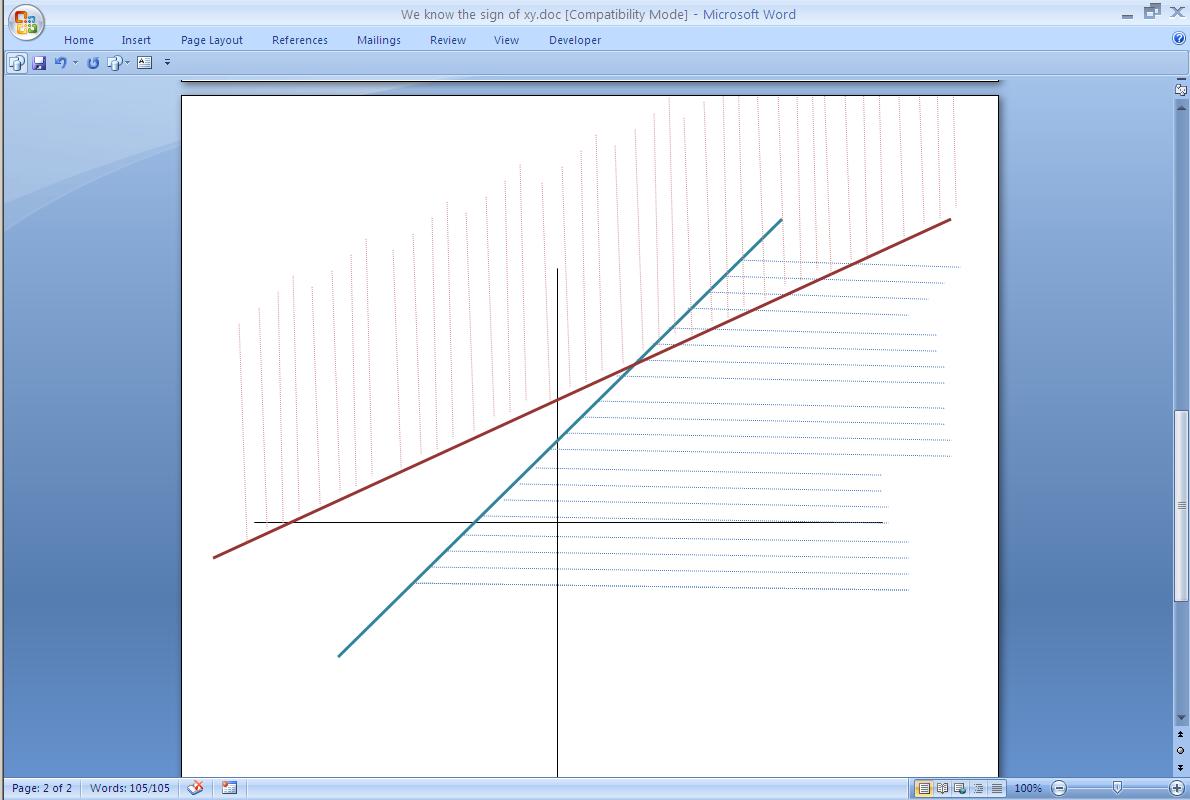Click the proofing errors icon in status bar

point(196,788)
